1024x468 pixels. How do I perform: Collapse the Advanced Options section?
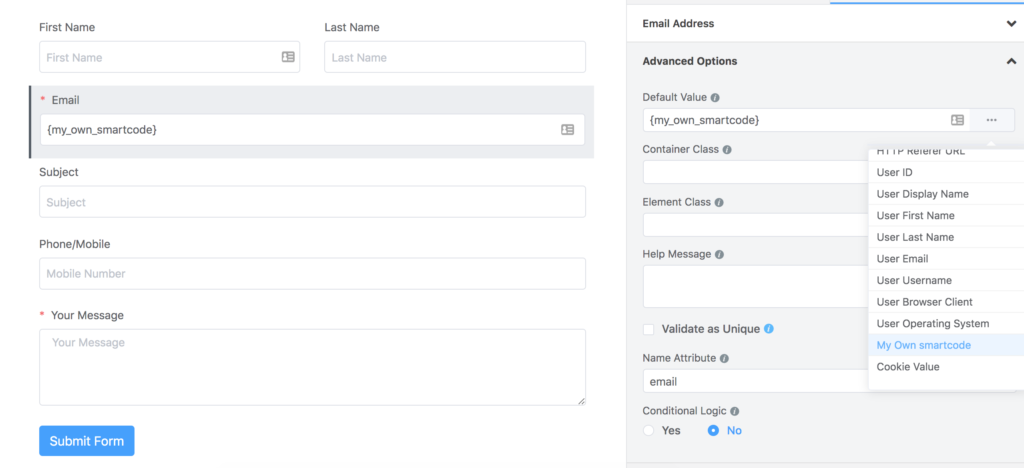[x=1011, y=61]
